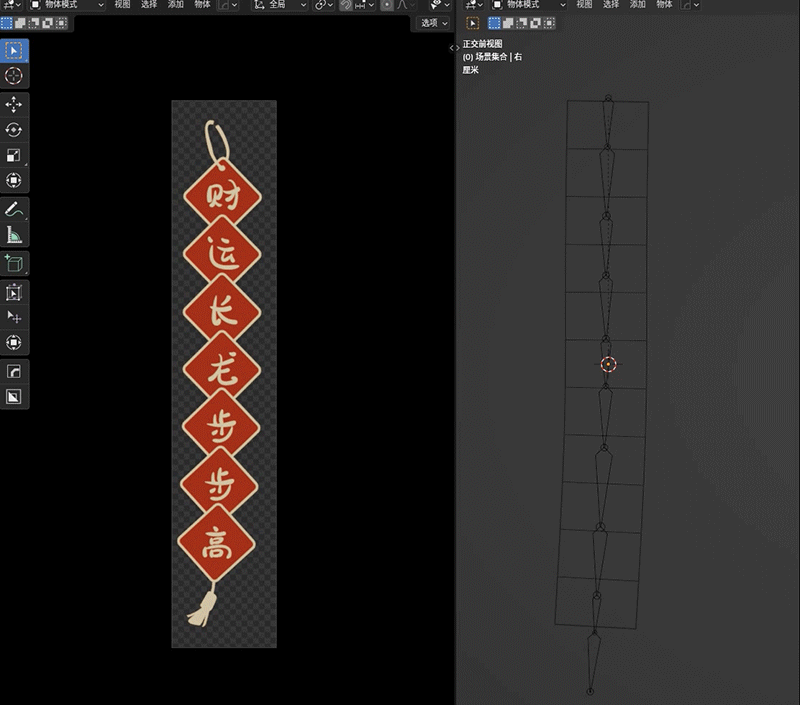Image resolution: width=800 pixels, height=705 pixels.
Task: Activate the 3D Cursor tool
Action: pos(14,76)
